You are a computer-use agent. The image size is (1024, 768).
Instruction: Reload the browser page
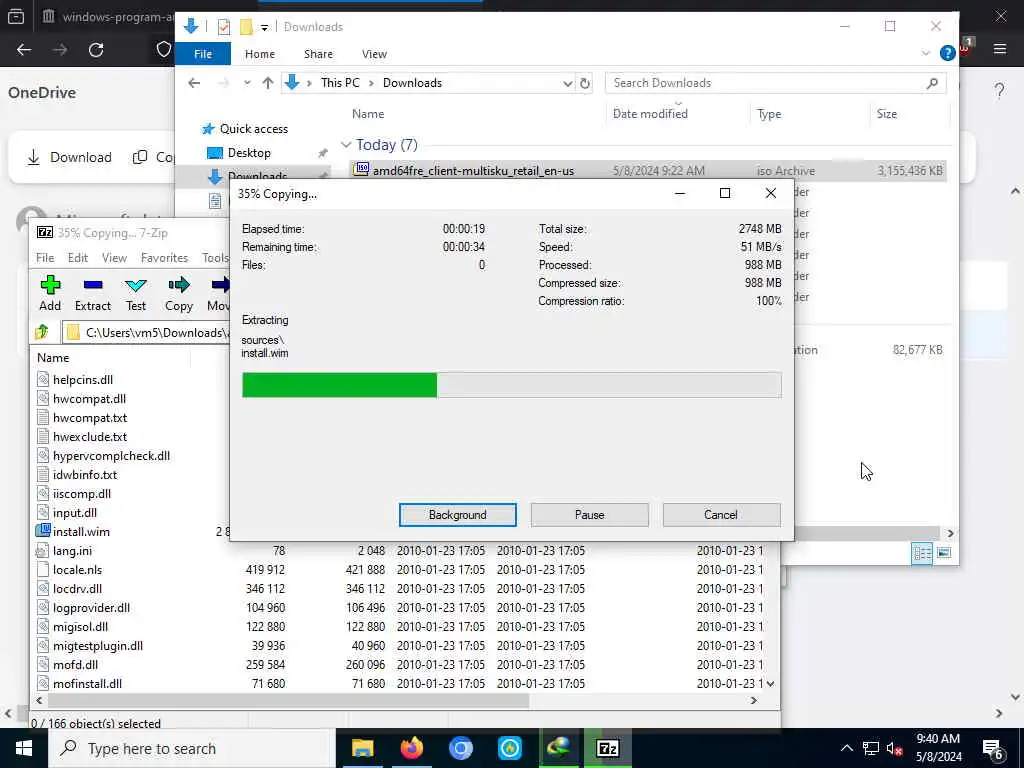[x=96, y=50]
